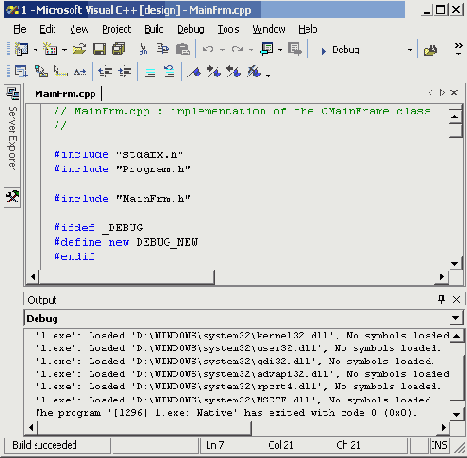Click the Start Debug play button

tap(323, 51)
